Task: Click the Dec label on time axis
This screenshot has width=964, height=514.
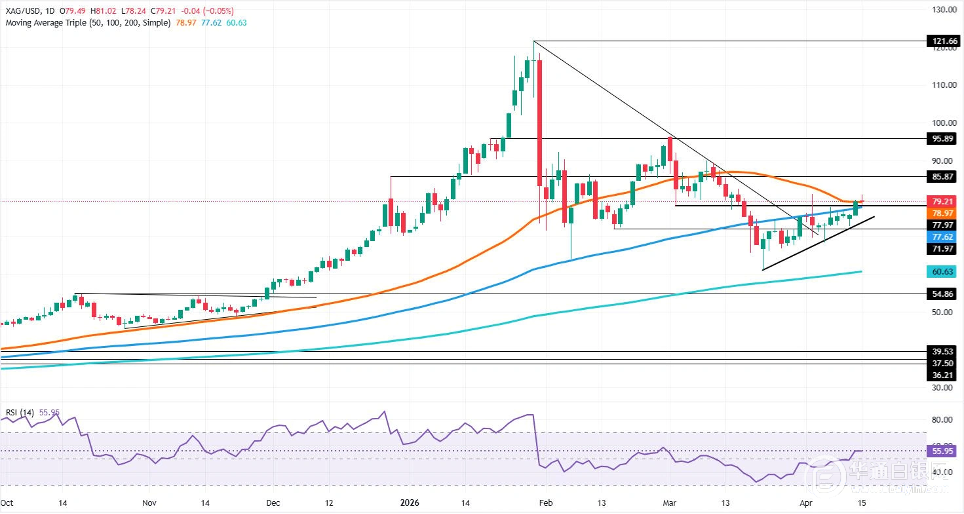Action: click(x=272, y=503)
